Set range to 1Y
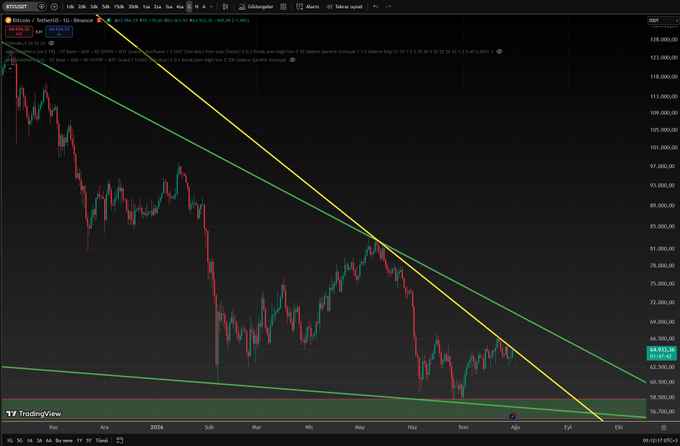Image resolution: width=680 pixels, height=446 pixels. pyautogui.click(x=79, y=440)
